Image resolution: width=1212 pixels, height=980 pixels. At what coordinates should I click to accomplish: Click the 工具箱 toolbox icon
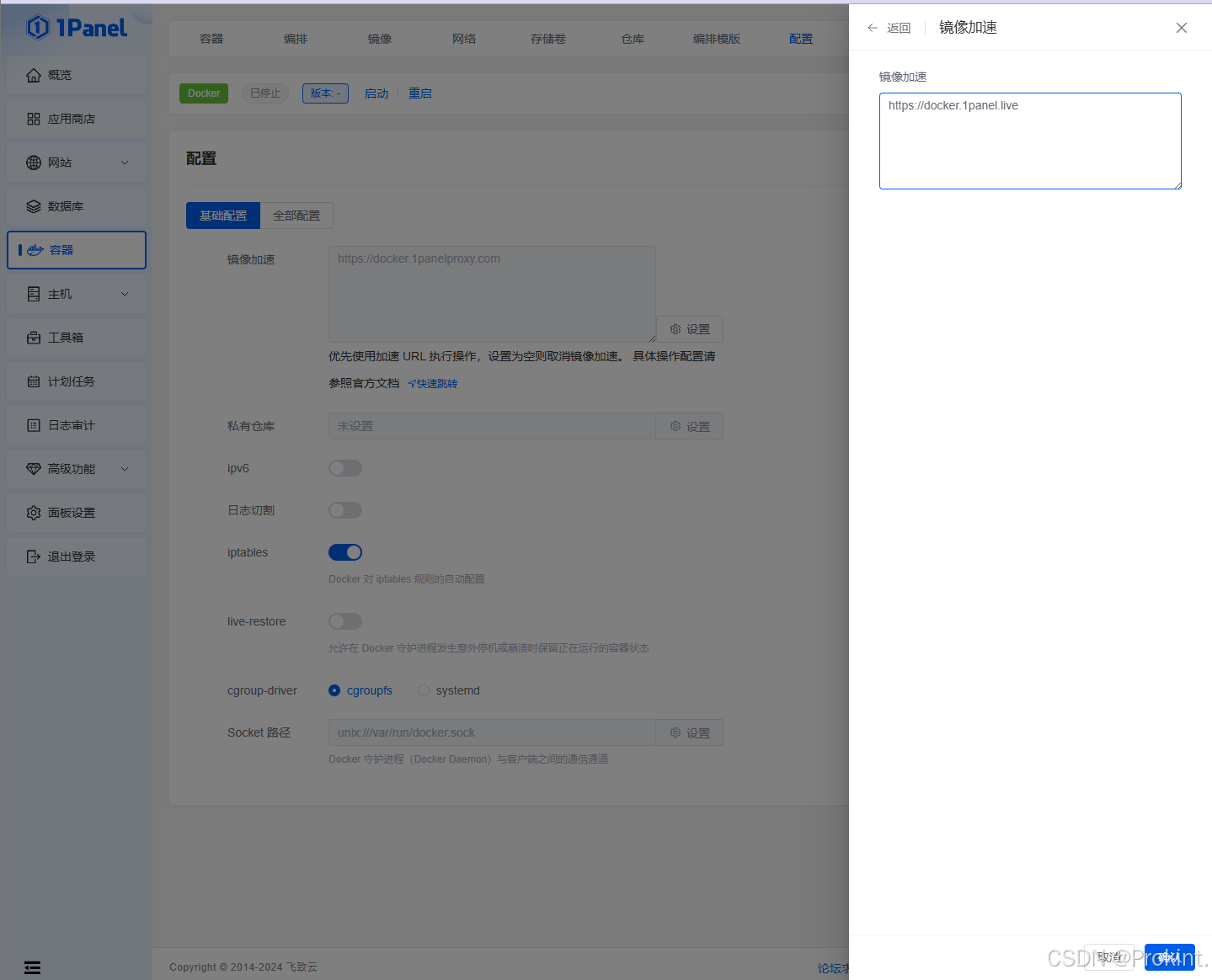[x=34, y=338]
